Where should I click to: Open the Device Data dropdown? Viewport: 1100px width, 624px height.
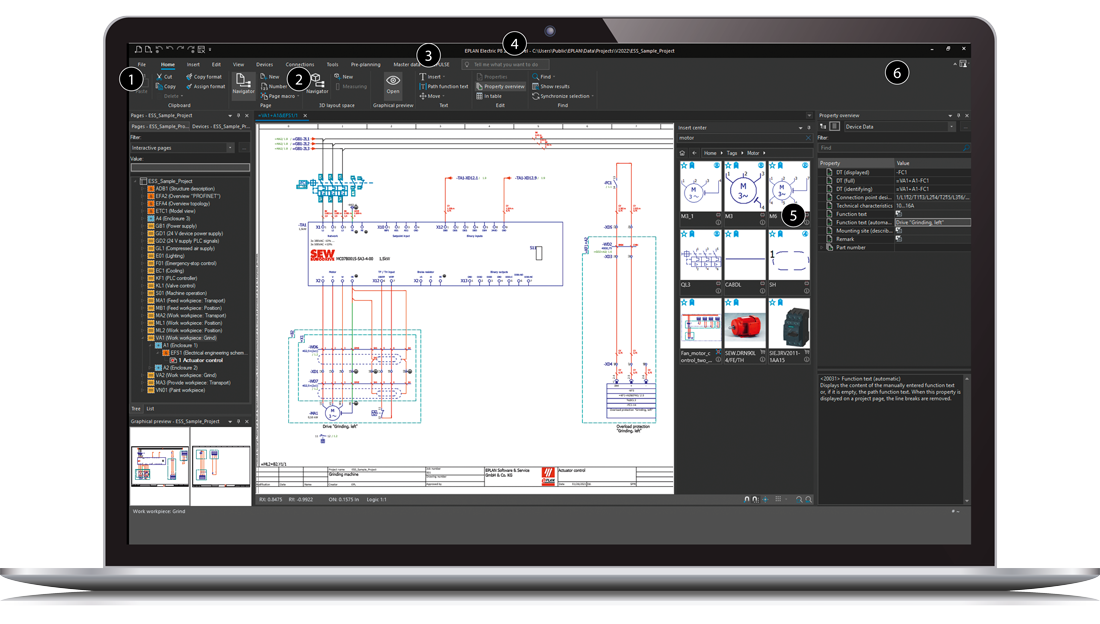tap(951, 126)
